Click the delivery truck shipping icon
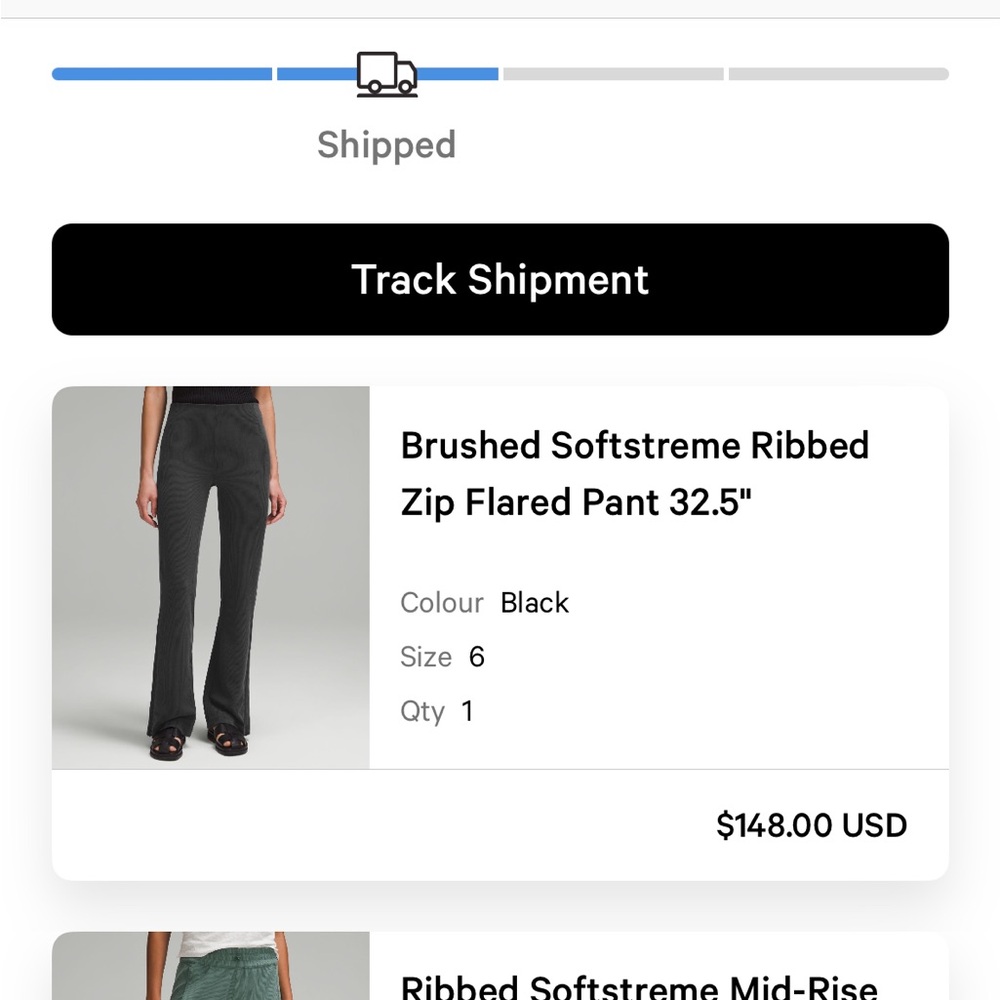1000x1000 pixels. [x=386, y=73]
